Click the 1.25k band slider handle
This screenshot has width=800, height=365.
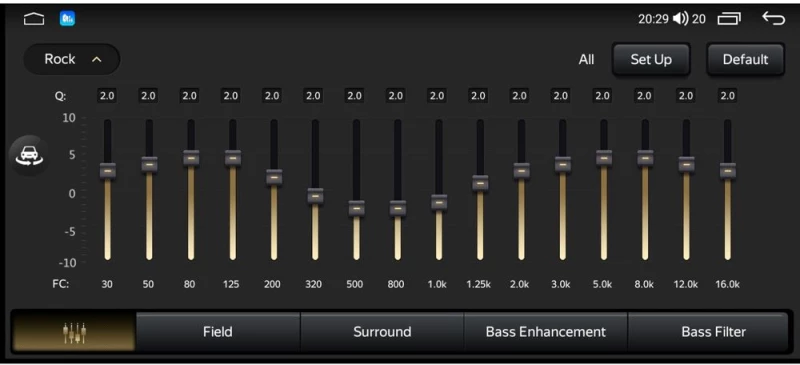(480, 183)
